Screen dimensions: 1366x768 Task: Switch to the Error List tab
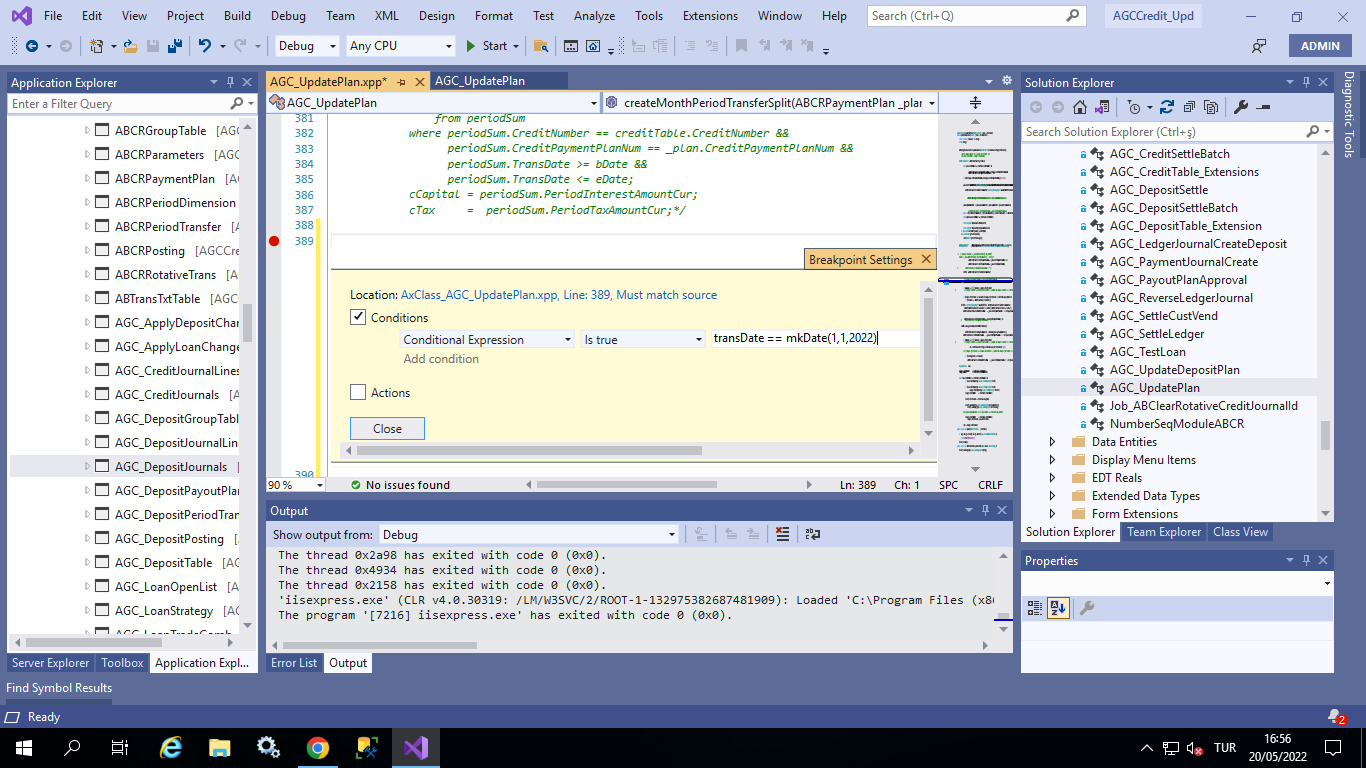click(x=294, y=663)
